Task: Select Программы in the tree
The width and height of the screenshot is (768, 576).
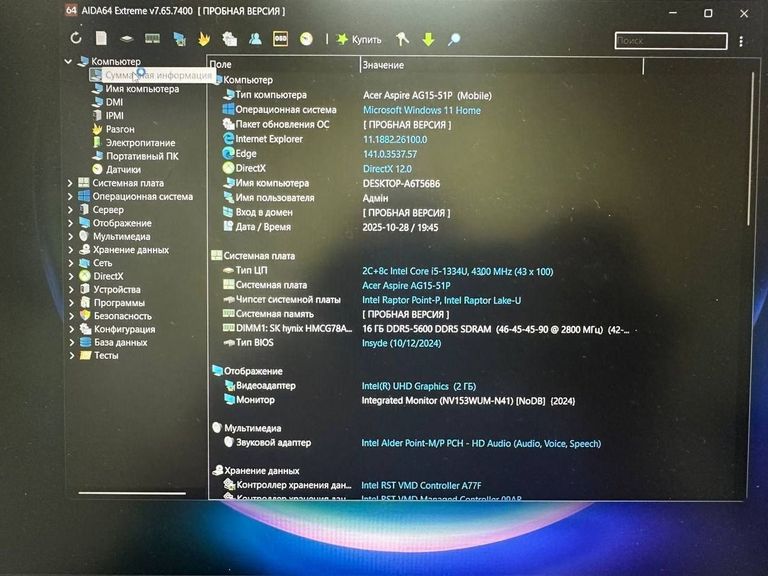Action: (113, 303)
